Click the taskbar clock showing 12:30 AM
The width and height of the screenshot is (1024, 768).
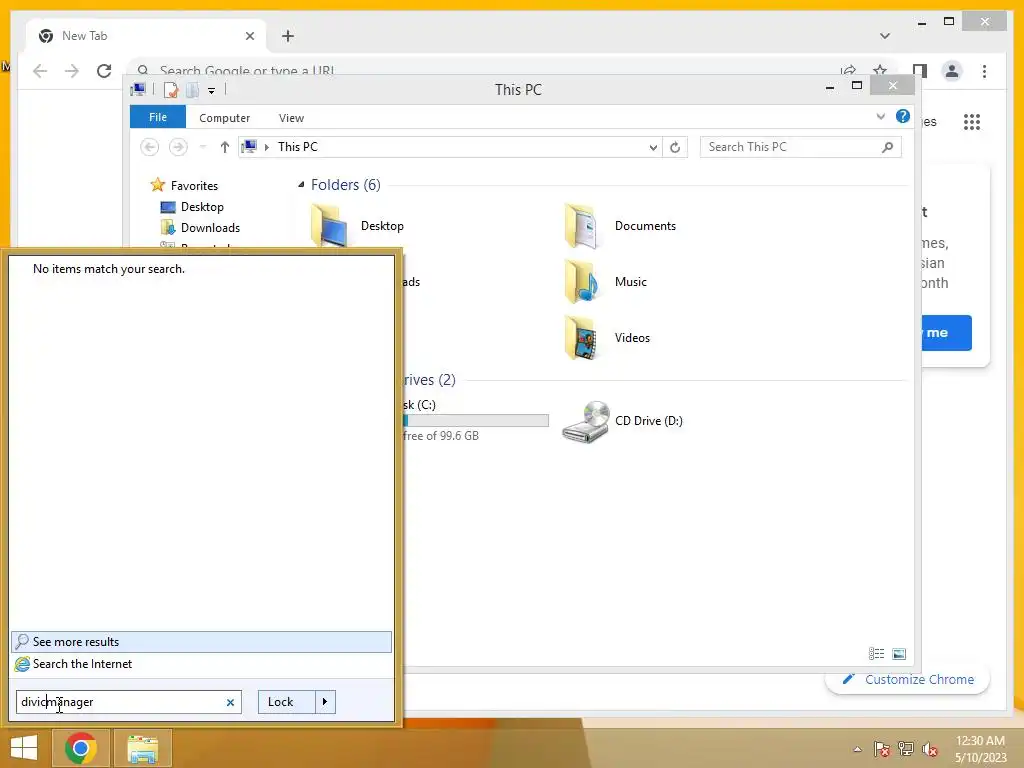point(980,748)
